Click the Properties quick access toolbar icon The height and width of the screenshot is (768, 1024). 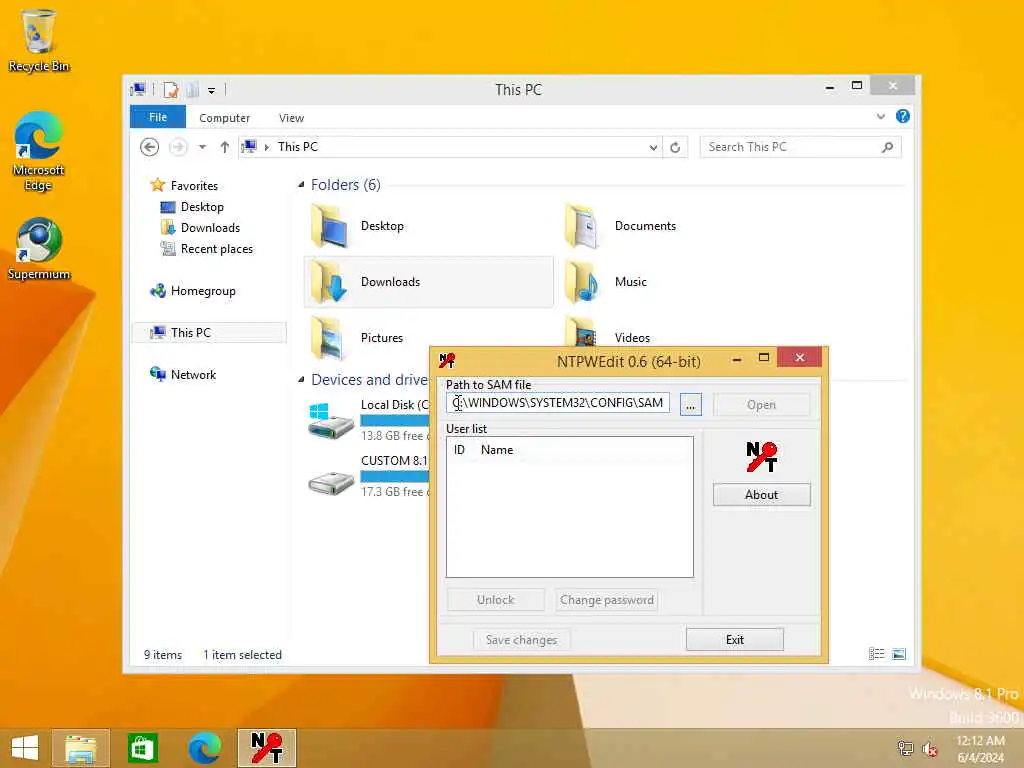pyautogui.click(x=170, y=90)
